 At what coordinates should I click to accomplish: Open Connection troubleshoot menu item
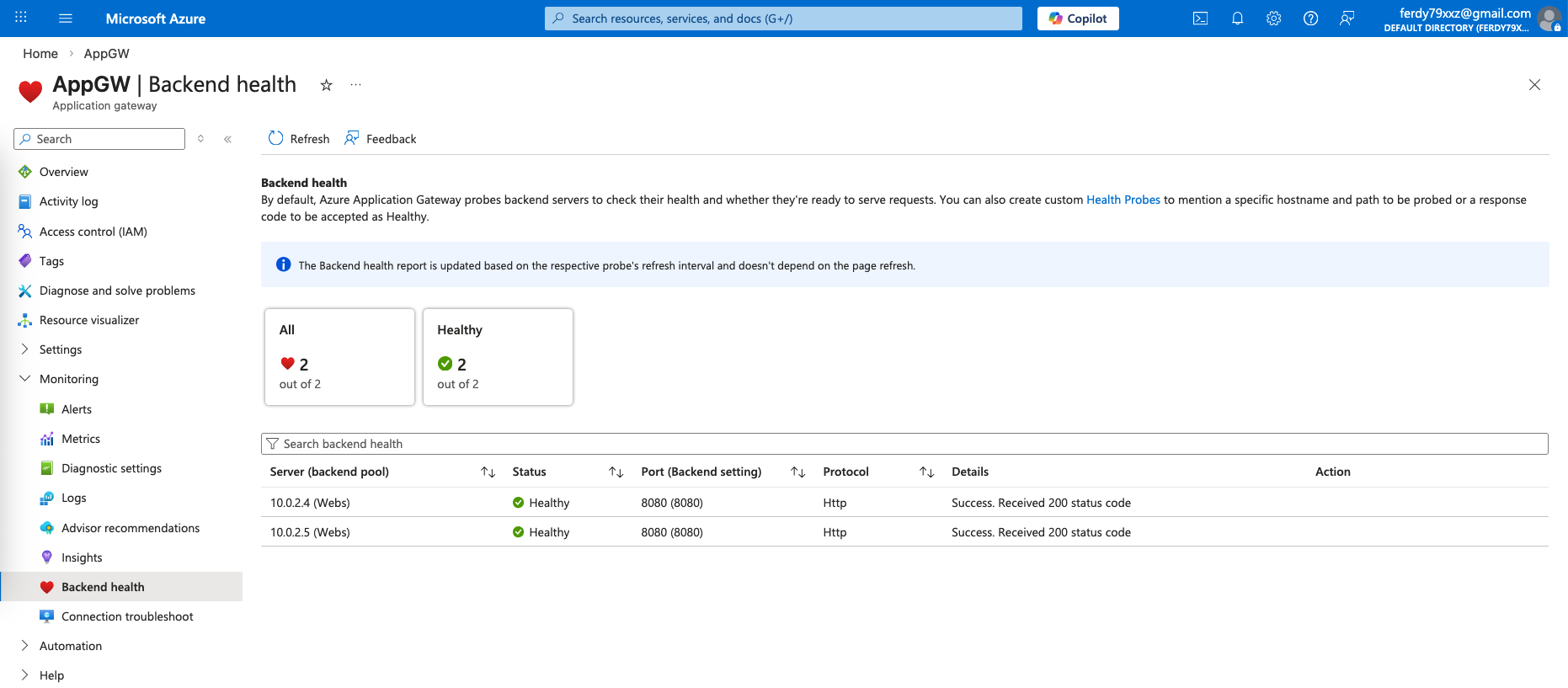(127, 616)
